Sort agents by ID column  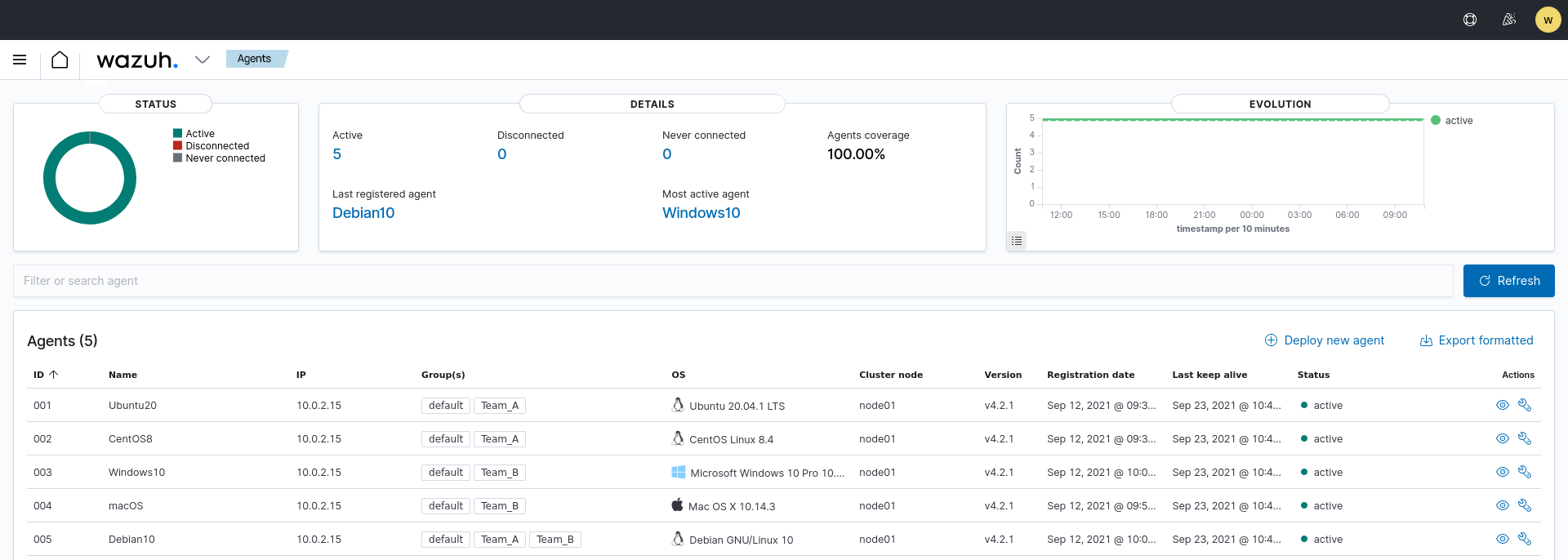coord(46,375)
